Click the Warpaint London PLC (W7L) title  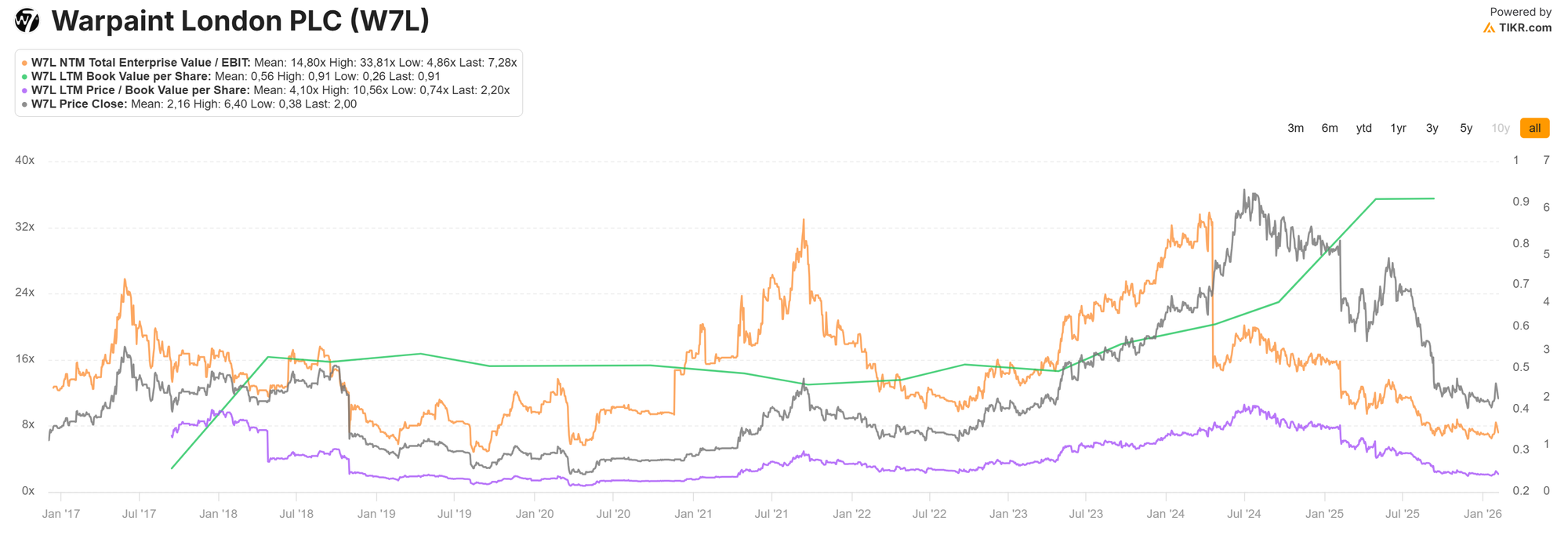[241, 21]
